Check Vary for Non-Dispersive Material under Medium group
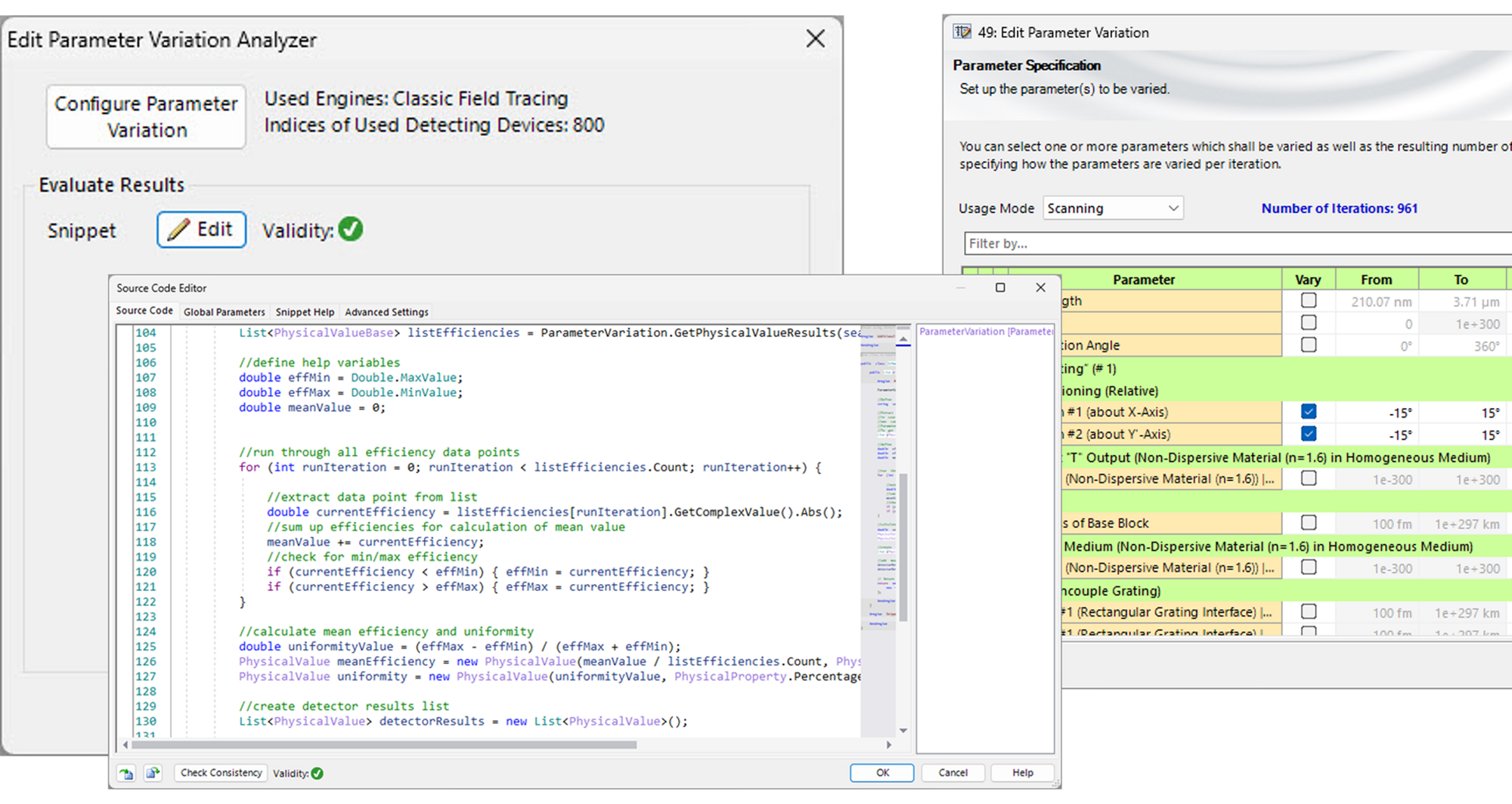This screenshot has width=1512, height=804. coord(1309,567)
